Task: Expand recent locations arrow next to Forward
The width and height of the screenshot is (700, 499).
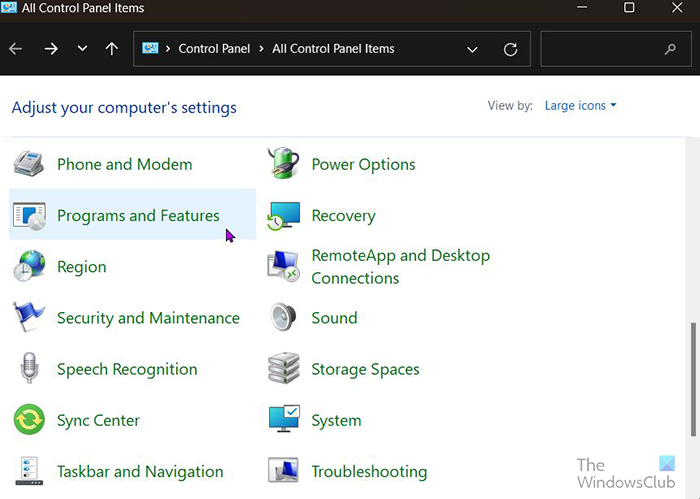Action: 82,49
